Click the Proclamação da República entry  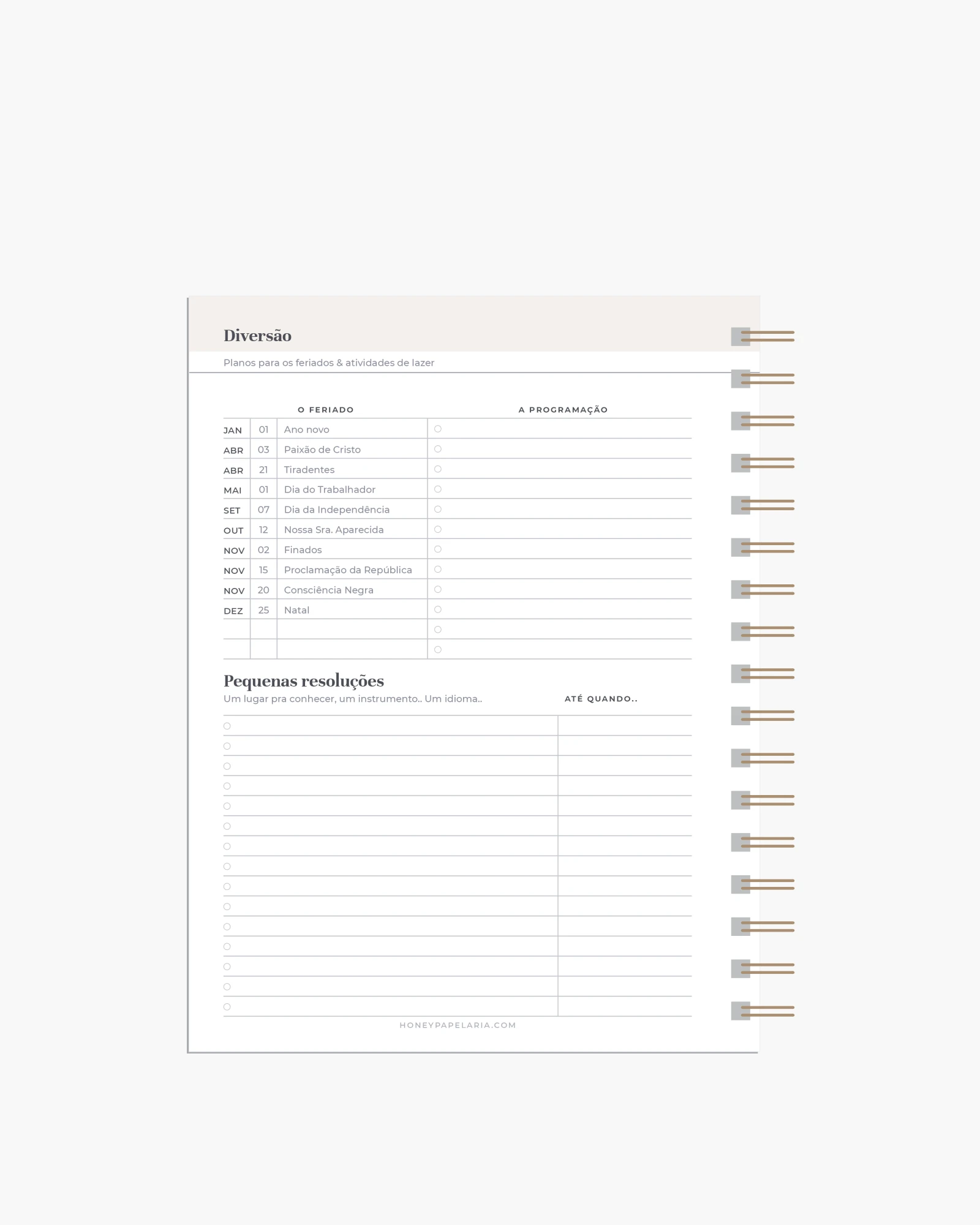pyautogui.click(x=348, y=570)
